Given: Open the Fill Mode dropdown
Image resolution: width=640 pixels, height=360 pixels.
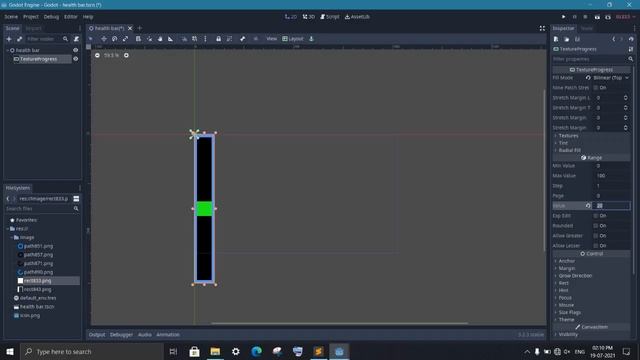Looking at the screenshot, I should (611, 78).
